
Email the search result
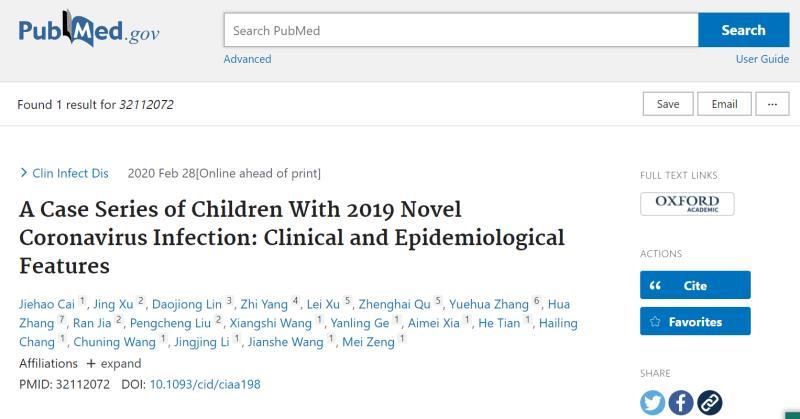724,104
